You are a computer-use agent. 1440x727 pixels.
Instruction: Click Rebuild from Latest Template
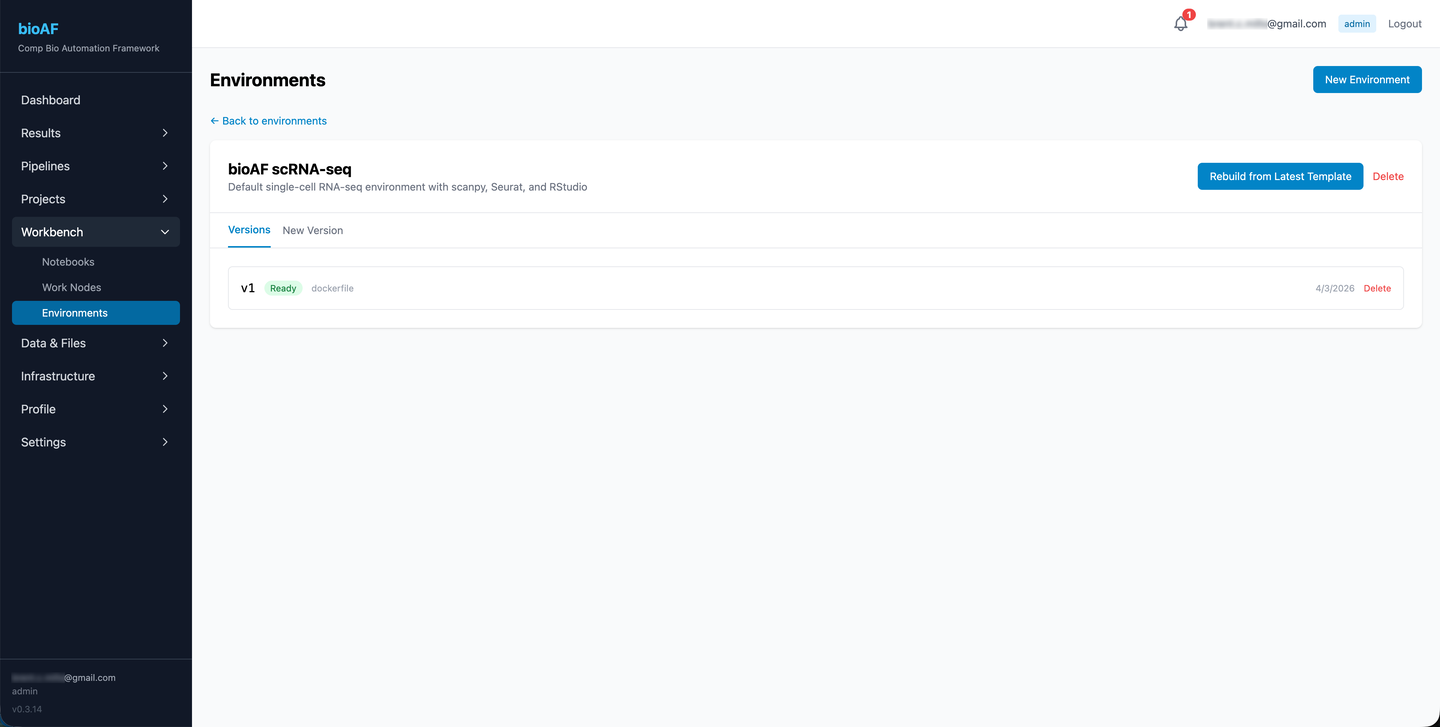1280,176
